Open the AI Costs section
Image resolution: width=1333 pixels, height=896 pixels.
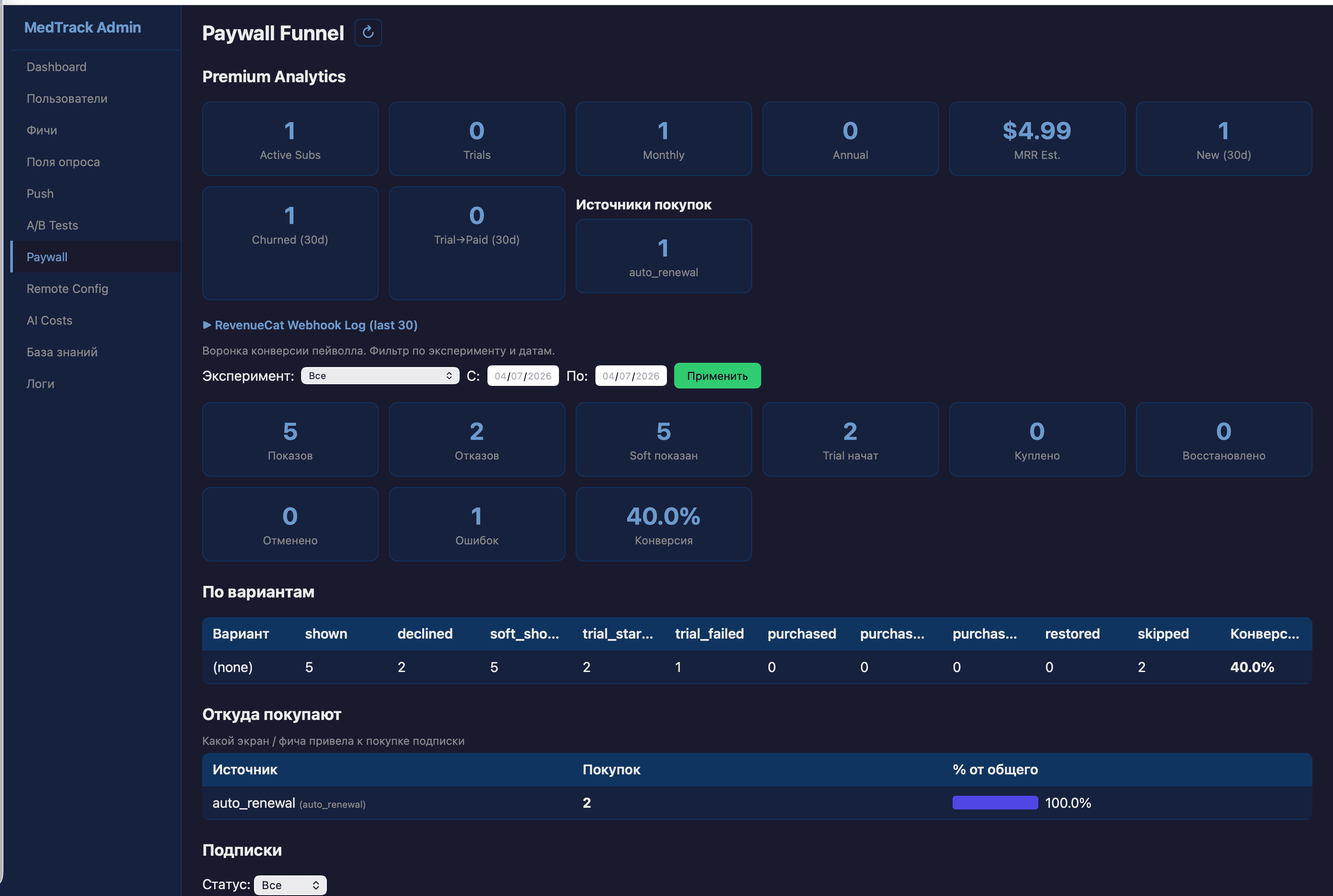[50, 320]
